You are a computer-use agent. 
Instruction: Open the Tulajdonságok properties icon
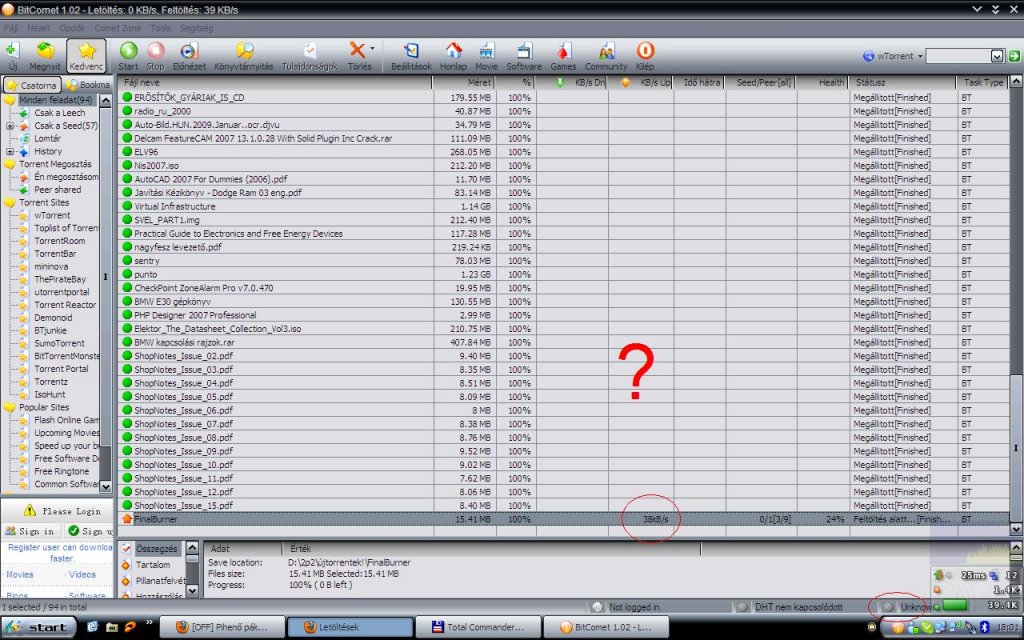point(310,50)
